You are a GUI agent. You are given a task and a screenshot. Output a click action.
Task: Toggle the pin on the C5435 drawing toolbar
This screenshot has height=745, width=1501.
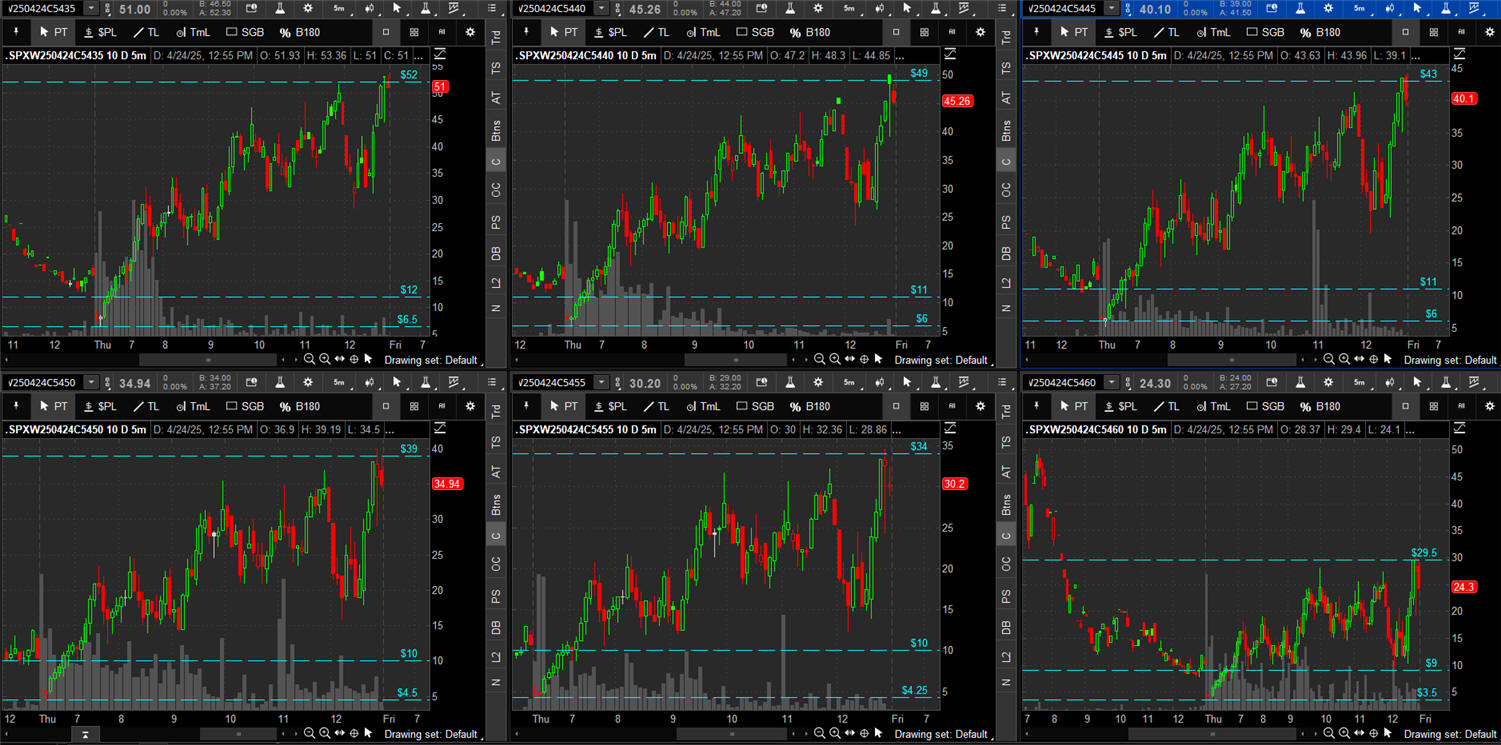coord(17,32)
